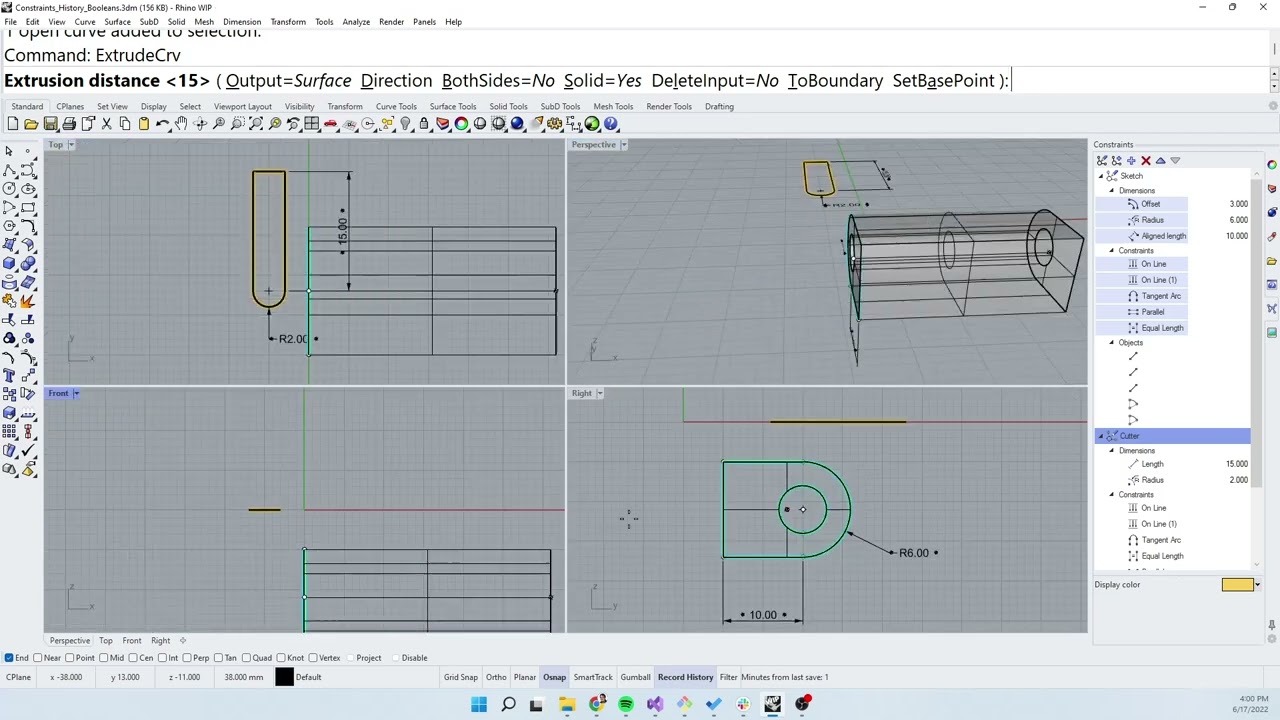Open the Solid menu
The image size is (1280, 720).
tap(176, 22)
